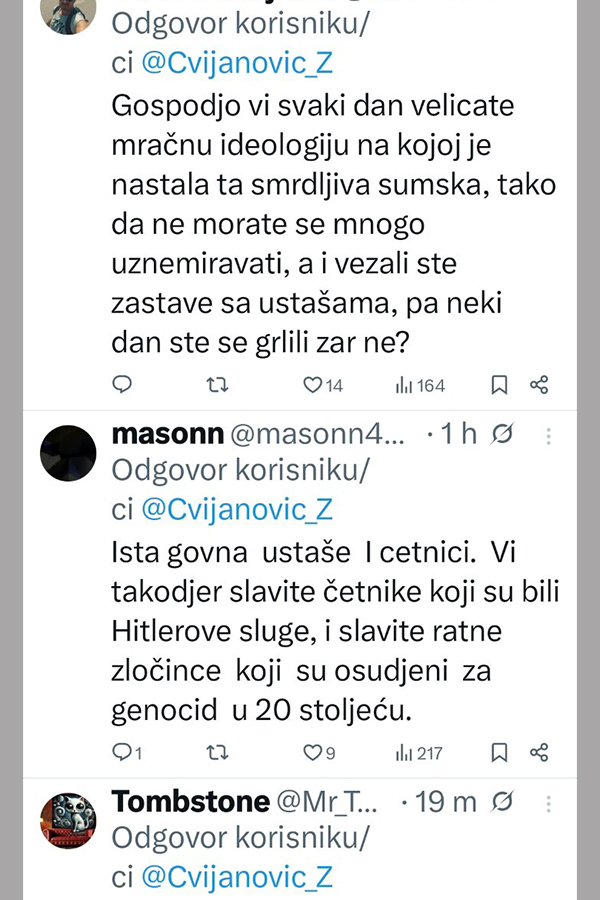
Task: Share masonn's tweet
Action: tap(538, 752)
